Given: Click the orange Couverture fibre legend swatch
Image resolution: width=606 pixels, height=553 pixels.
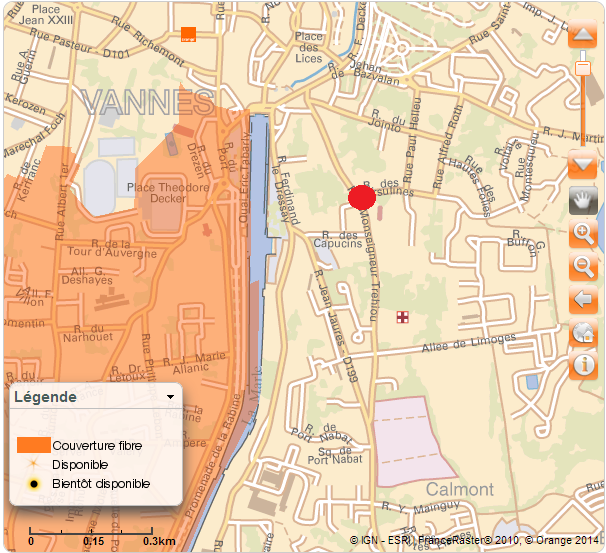Looking at the screenshot, I should click(x=33, y=445).
